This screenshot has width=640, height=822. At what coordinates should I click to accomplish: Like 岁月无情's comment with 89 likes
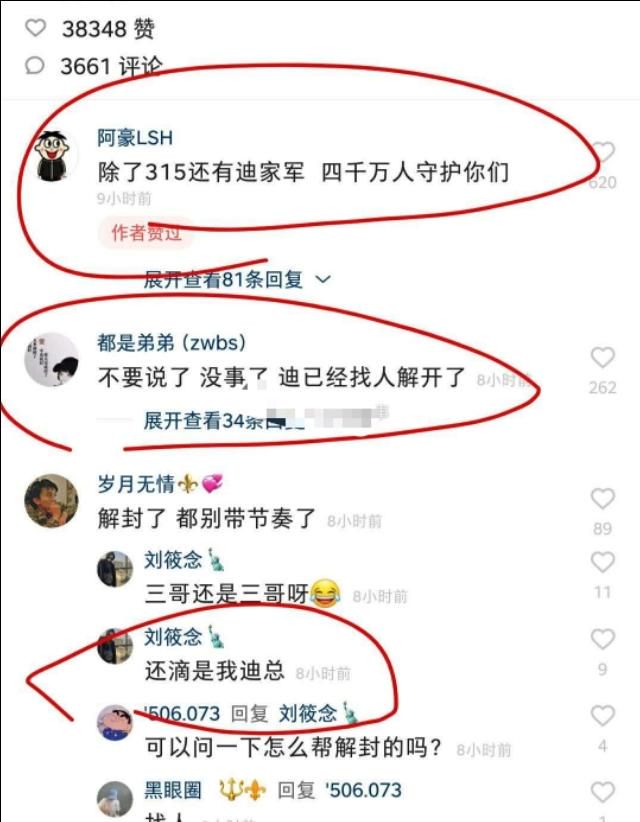(x=603, y=499)
